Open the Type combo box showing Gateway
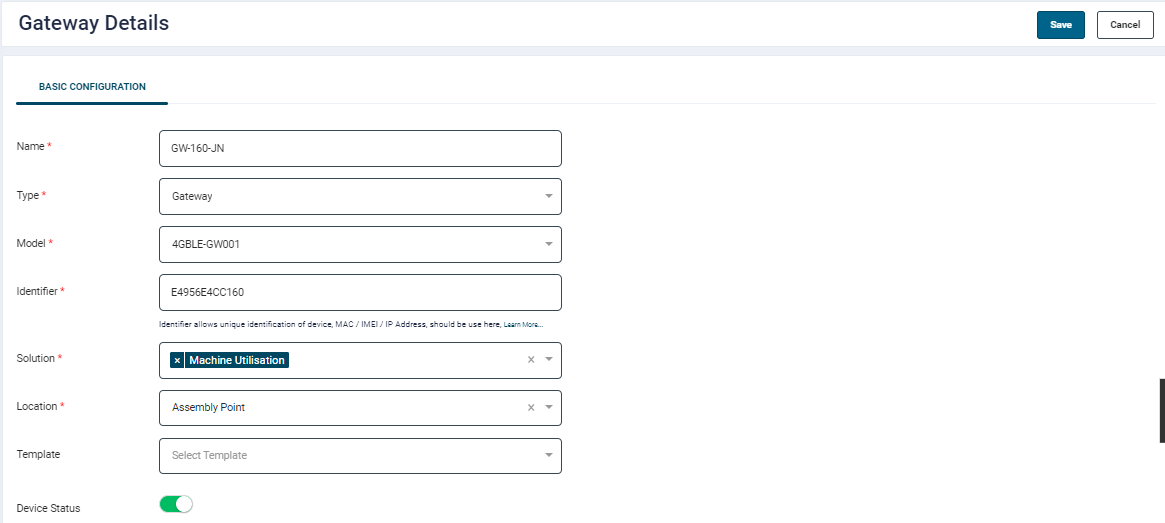The height and width of the screenshot is (523, 1165). point(350,196)
